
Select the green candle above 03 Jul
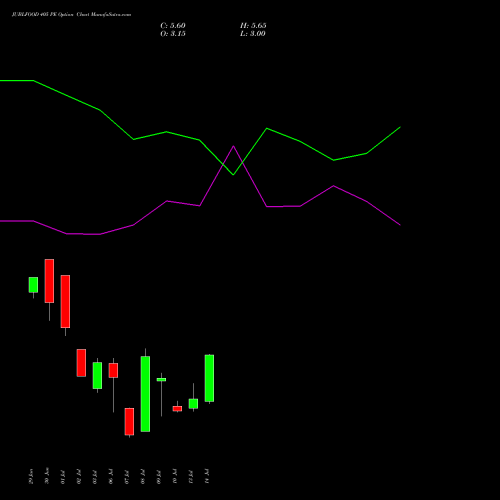97,375
